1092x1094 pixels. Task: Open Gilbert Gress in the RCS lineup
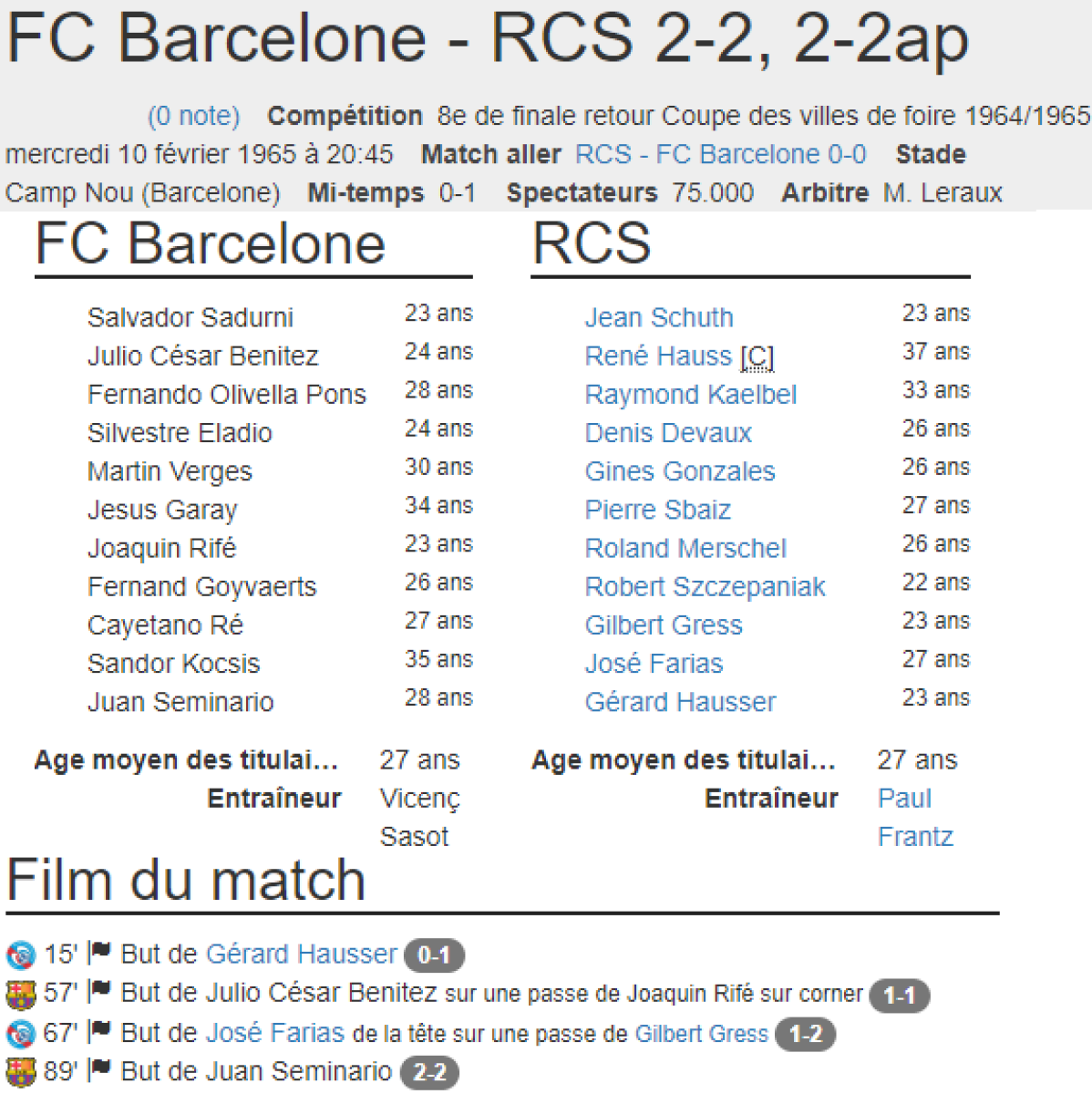point(664,625)
